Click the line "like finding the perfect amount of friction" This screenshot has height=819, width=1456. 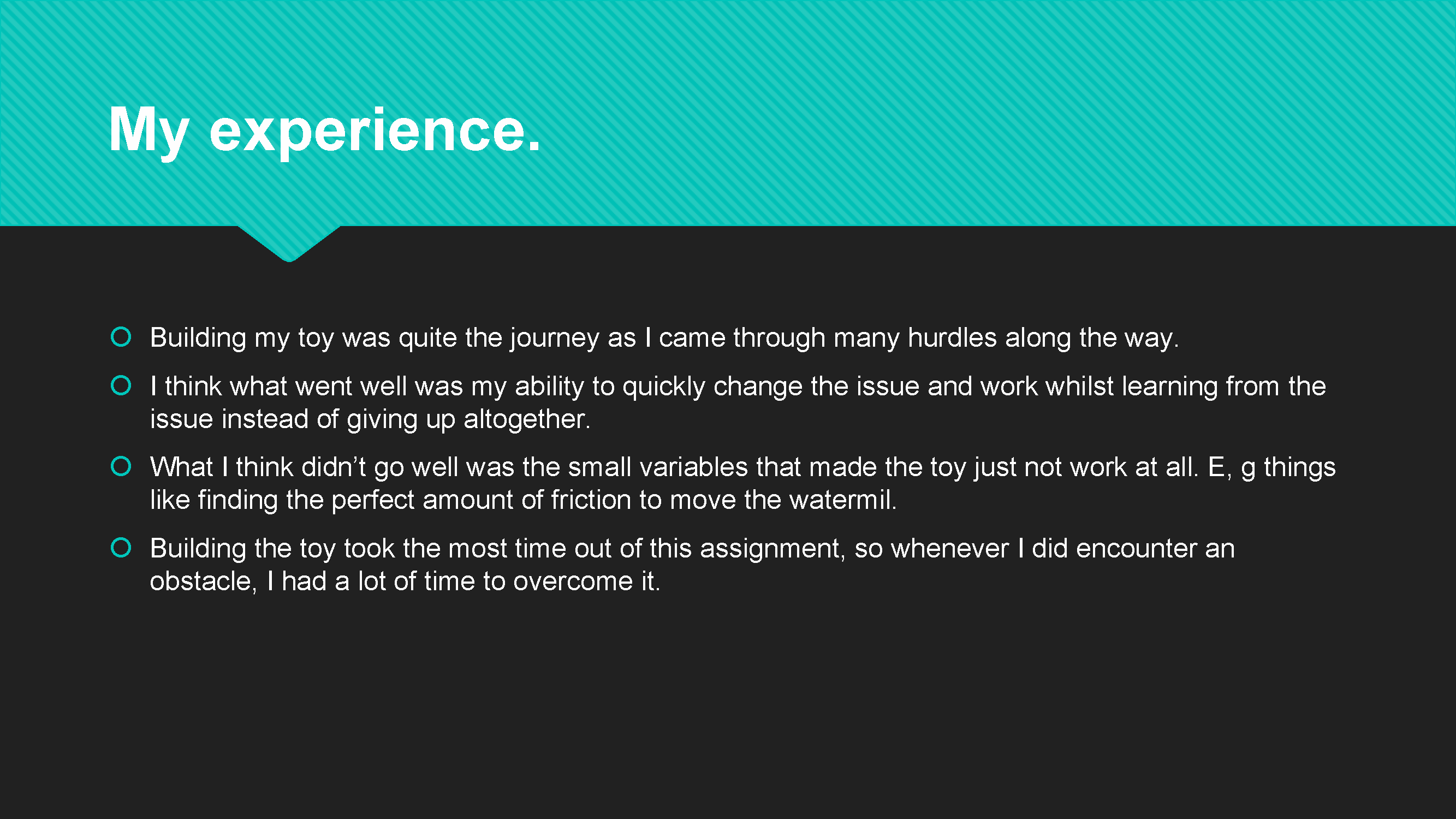point(523,500)
